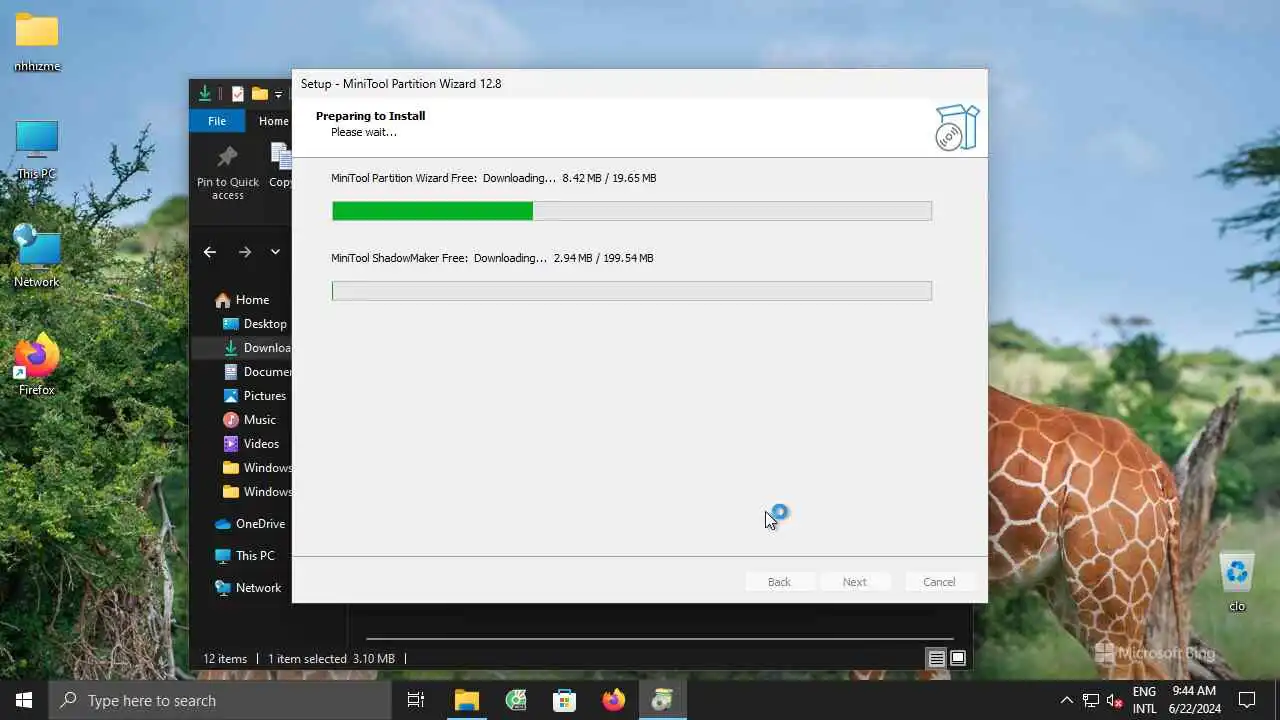Screen dimensions: 1280x720
Task: Click the taskbar search box
Action: pos(220,700)
